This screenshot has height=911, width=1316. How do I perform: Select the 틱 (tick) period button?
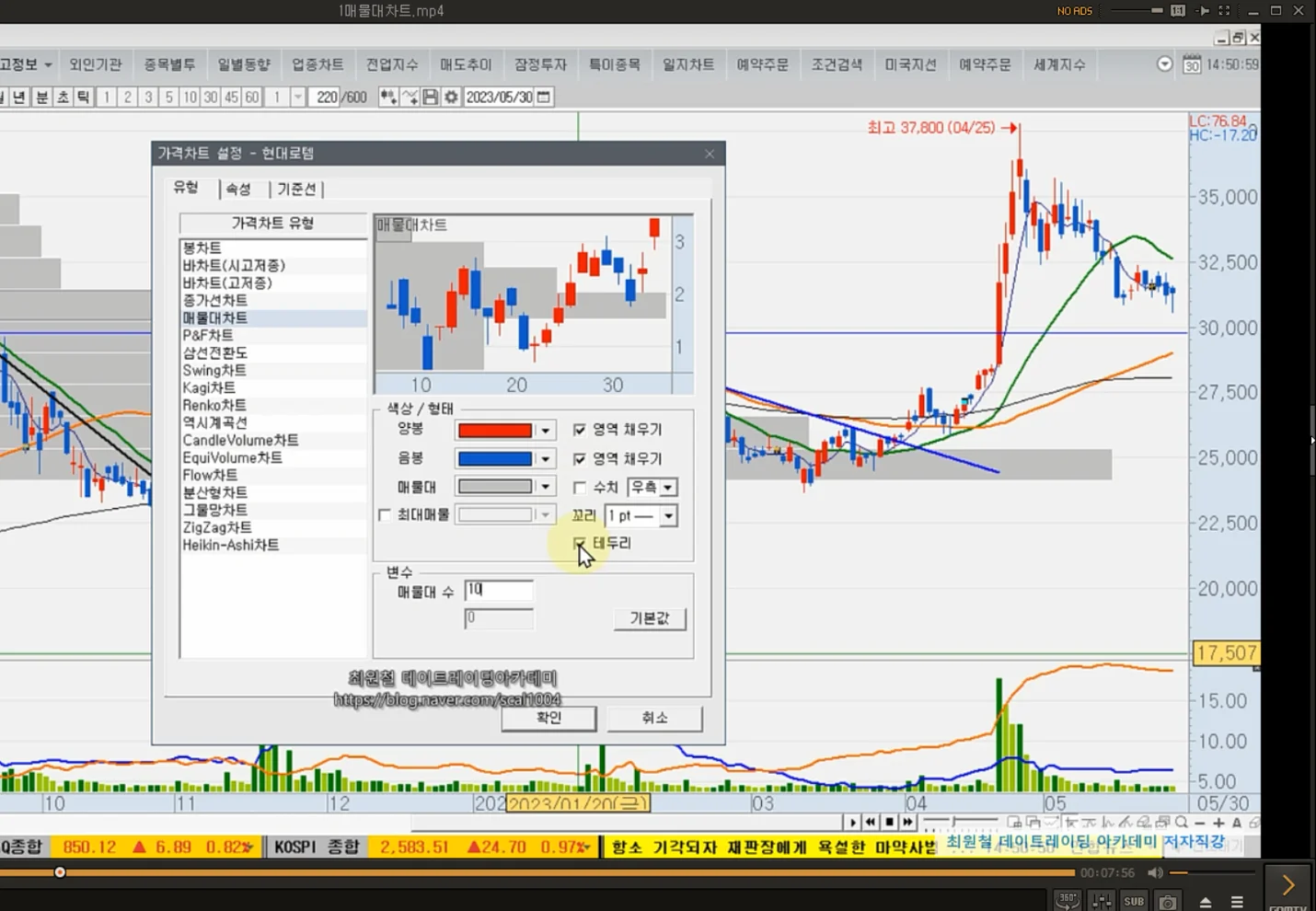coord(83,97)
